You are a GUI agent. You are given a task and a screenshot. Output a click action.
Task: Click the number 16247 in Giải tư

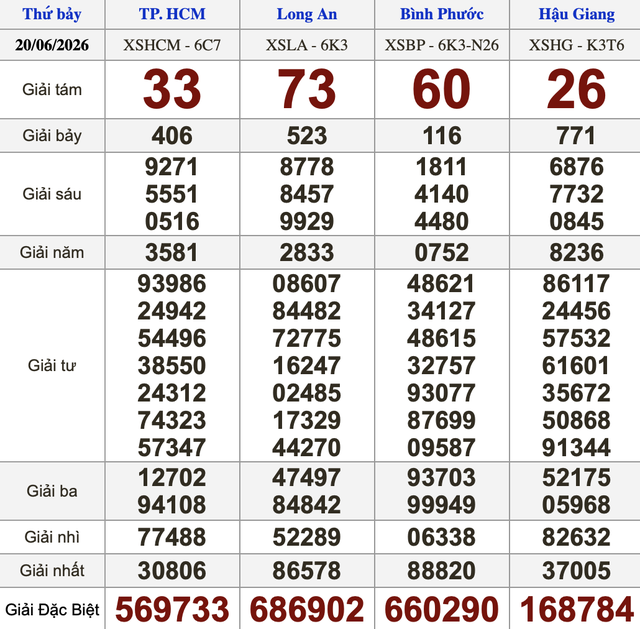tap(307, 366)
